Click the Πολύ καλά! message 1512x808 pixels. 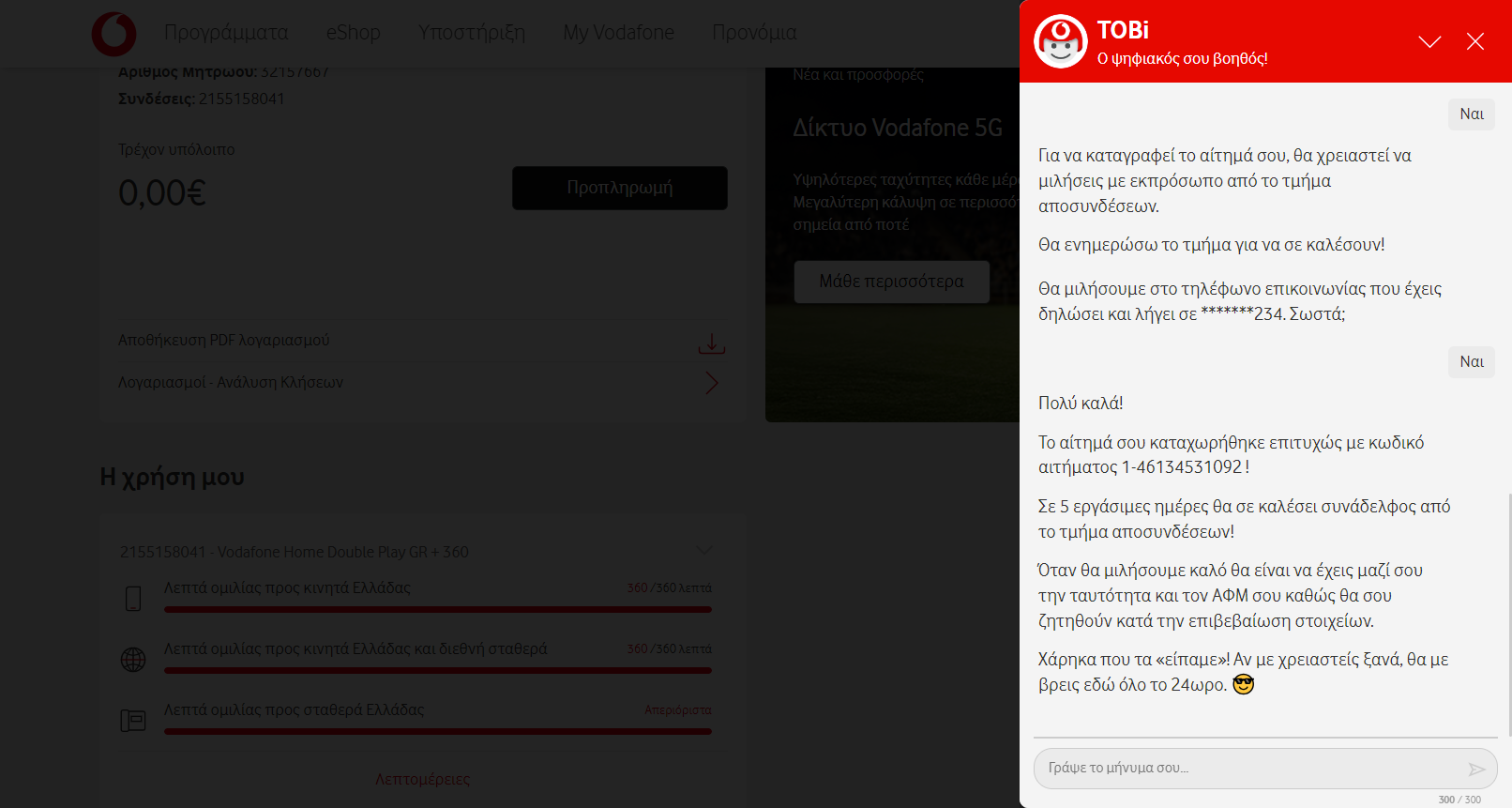tap(1081, 404)
